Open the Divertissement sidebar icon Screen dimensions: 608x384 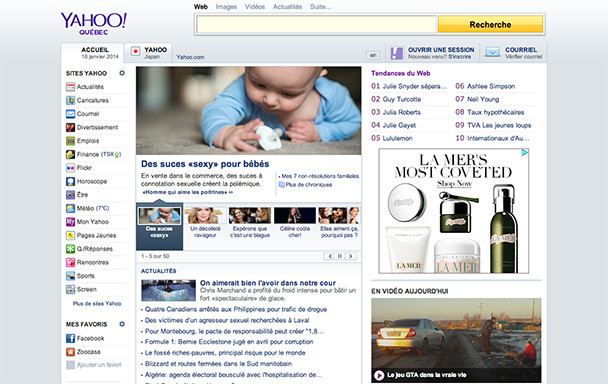[x=70, y=127]
